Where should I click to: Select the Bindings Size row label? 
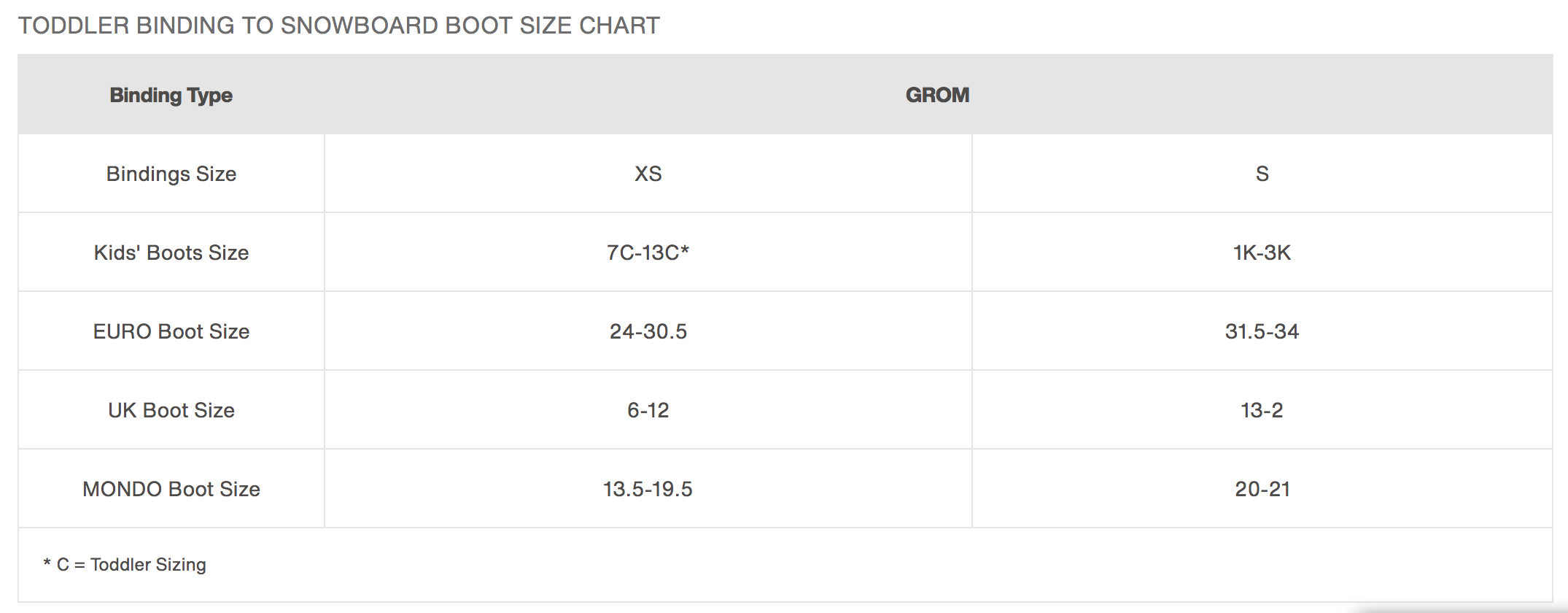point(171,174)
